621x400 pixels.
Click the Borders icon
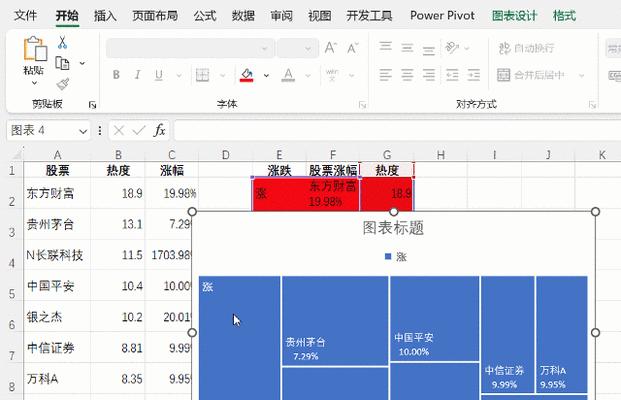point(202,74)
